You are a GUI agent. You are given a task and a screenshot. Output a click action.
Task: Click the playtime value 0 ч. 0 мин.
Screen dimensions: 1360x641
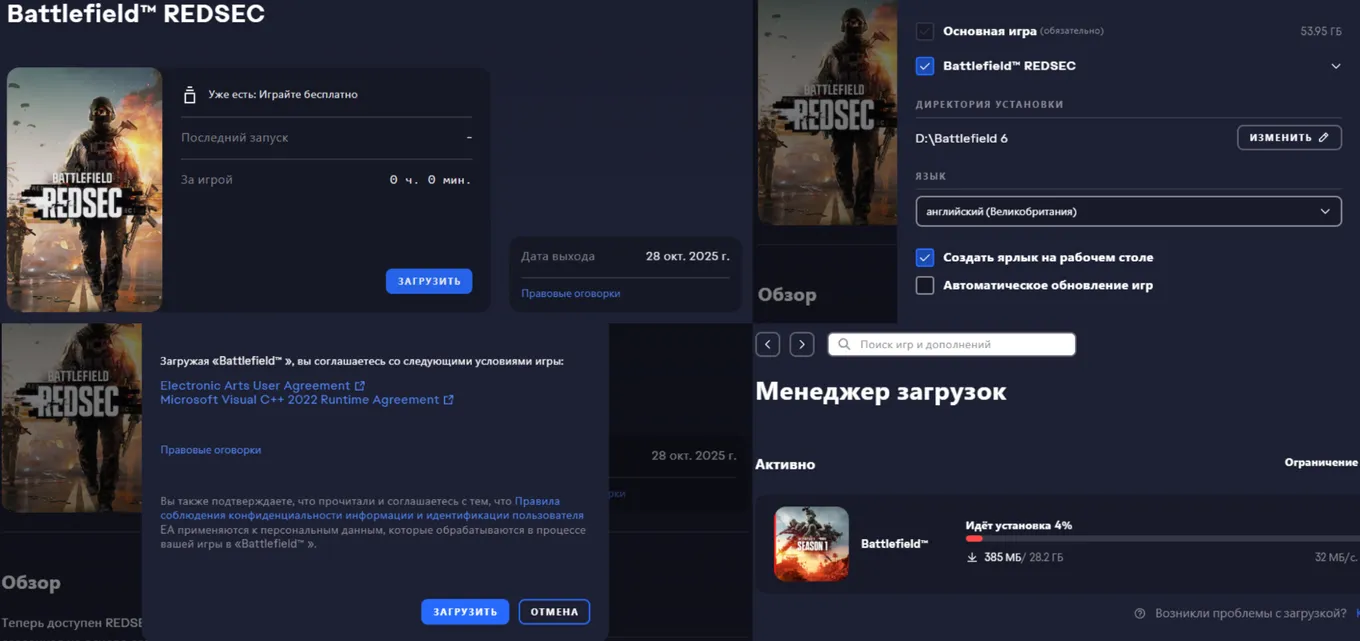coord(430,180)
